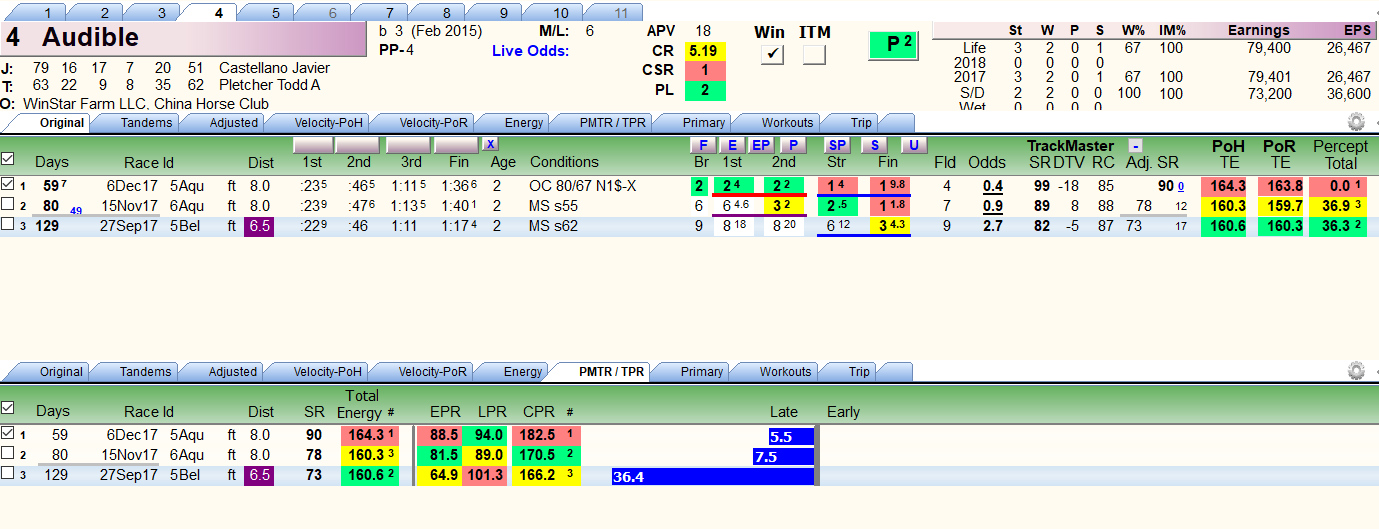Click the EP filter button

pyautogui.click(x=761, y=145)
